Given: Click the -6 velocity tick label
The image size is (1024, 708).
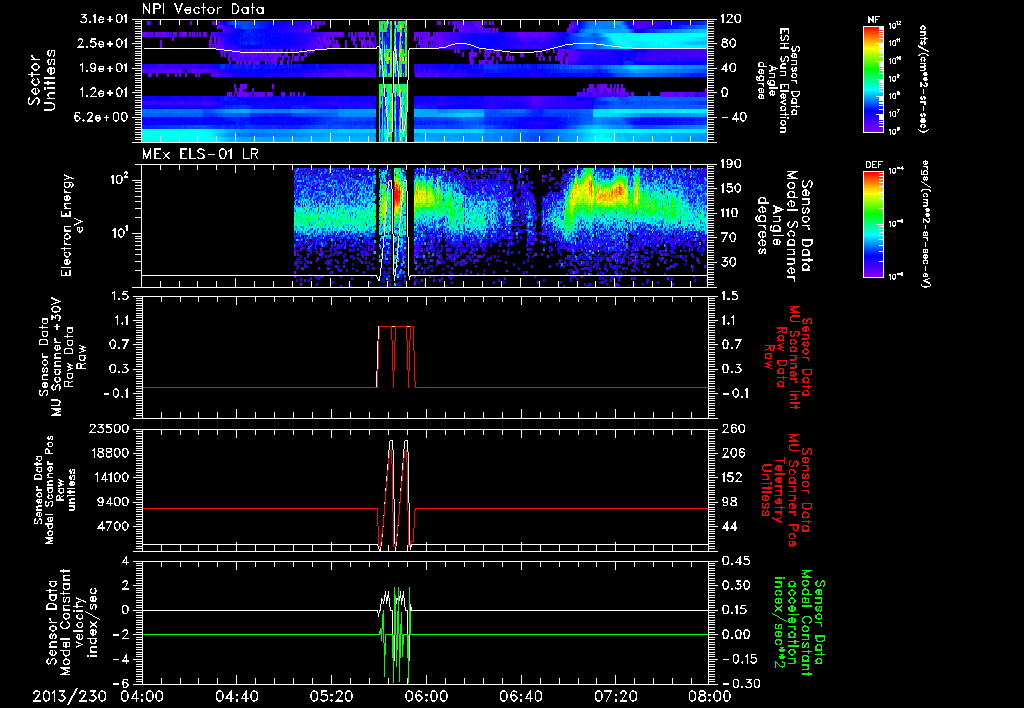Looking at the screenshot, I should click(x=123, y=683).
